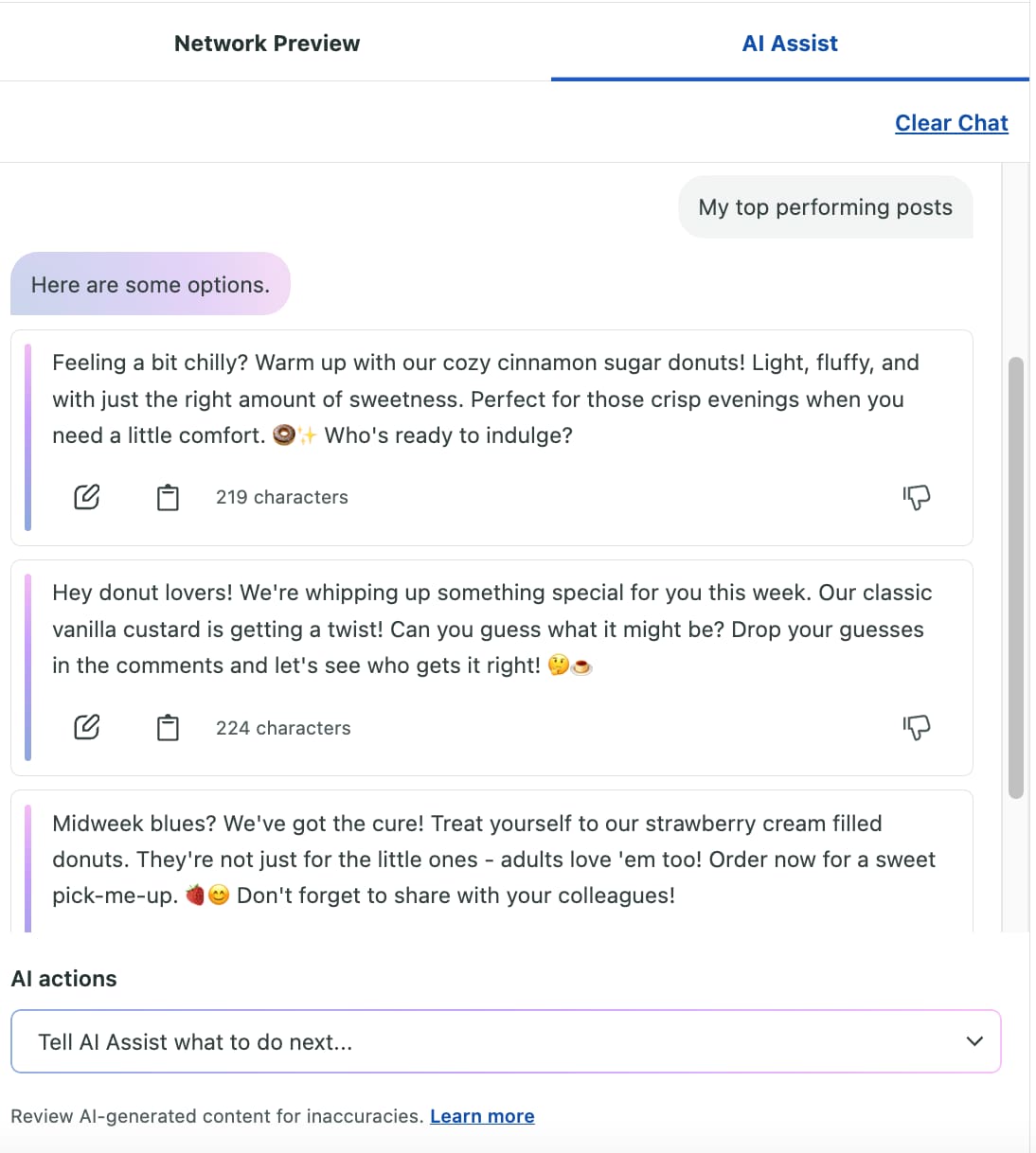Image resolution: width=1036 pixels, height=1153 pixels.
Task: Give thumbs down to the cinnamon donut suggestion
Action: [917, 496]
